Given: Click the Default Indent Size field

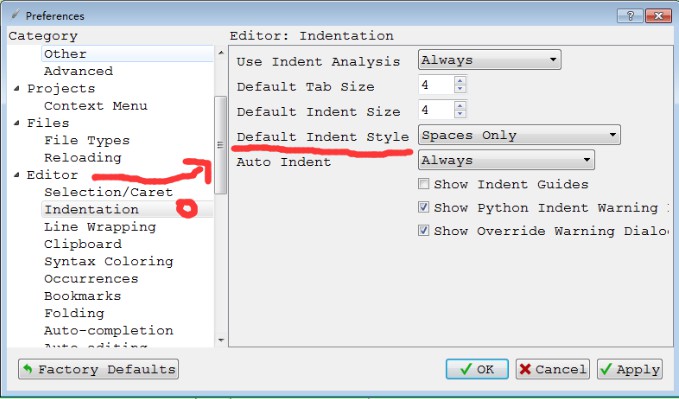Looking at the screenshot, I should point(436,110).
